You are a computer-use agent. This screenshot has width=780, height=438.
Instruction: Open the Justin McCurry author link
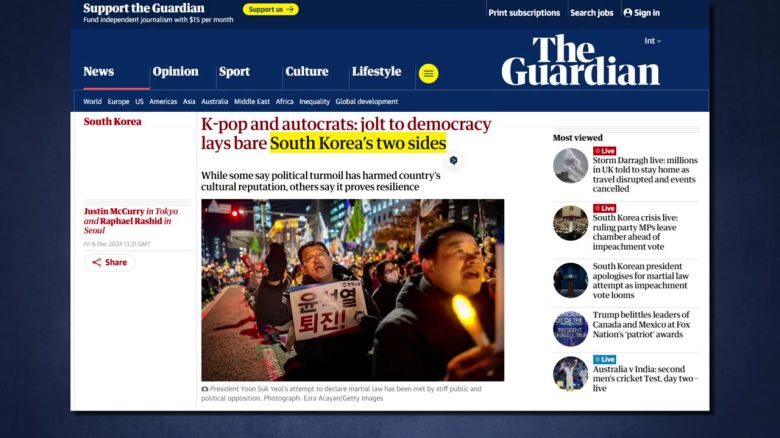[x=114, y=212]
